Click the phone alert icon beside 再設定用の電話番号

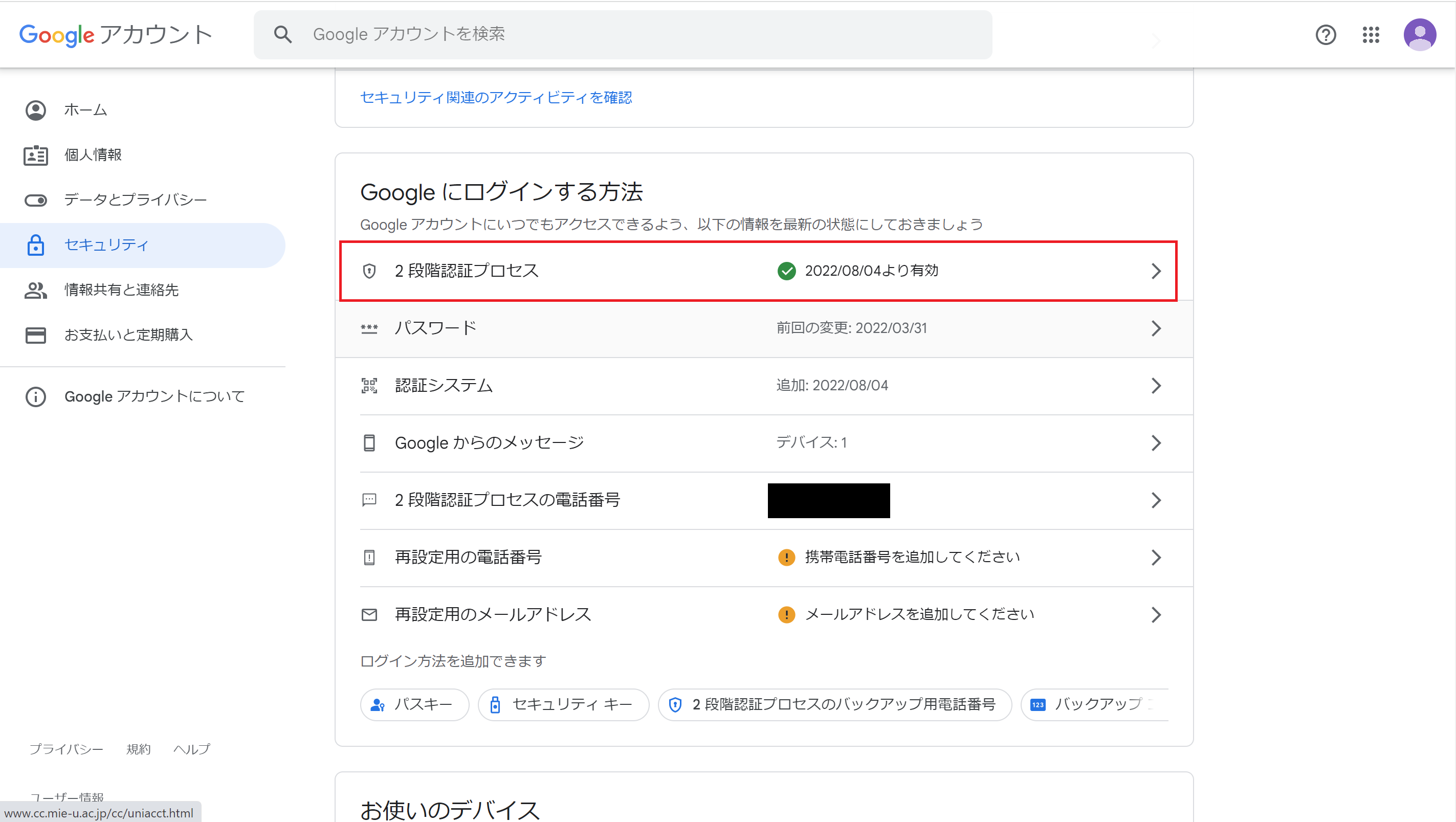369,558
